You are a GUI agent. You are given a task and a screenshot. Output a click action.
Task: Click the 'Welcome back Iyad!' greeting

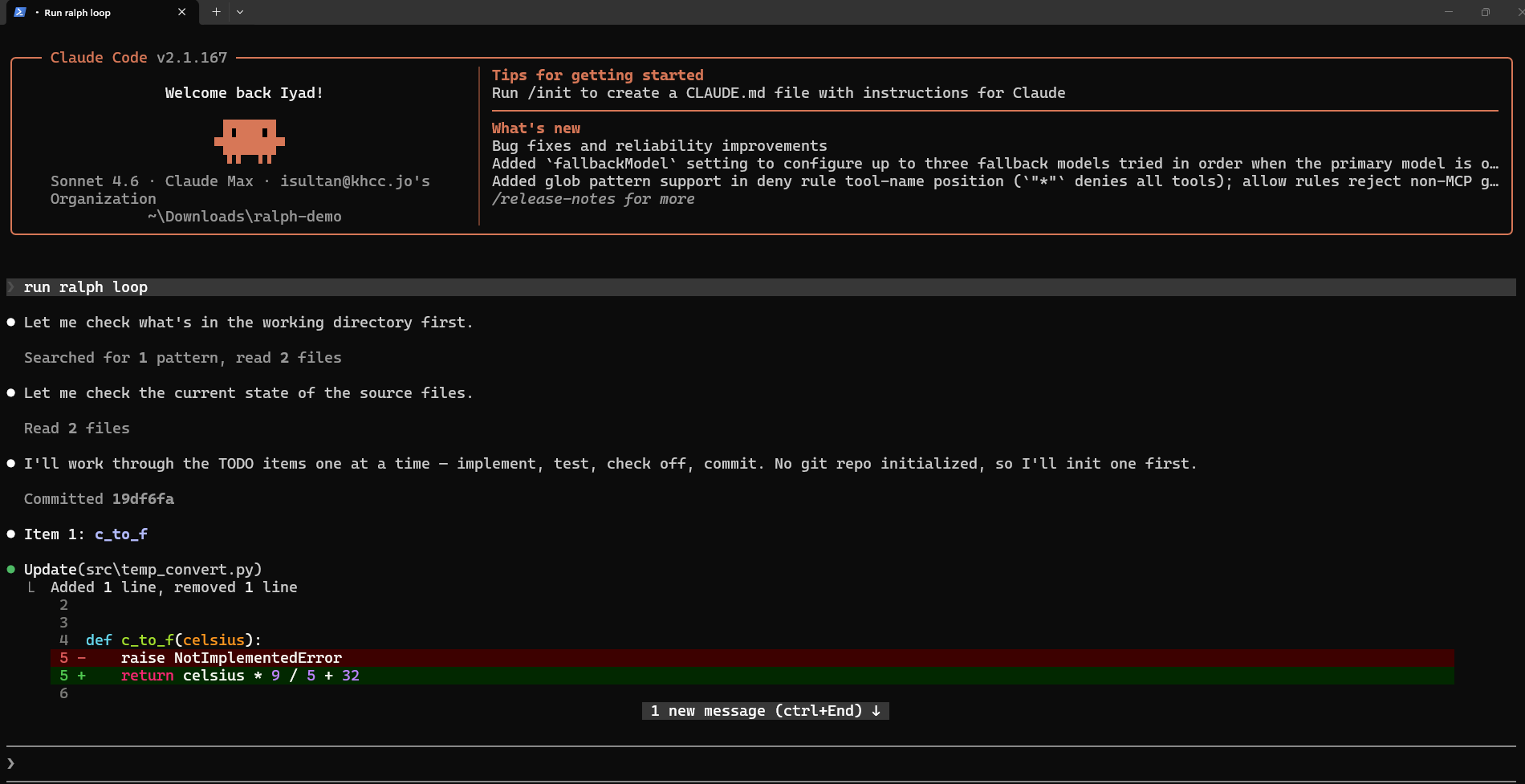tap(244, 93)
